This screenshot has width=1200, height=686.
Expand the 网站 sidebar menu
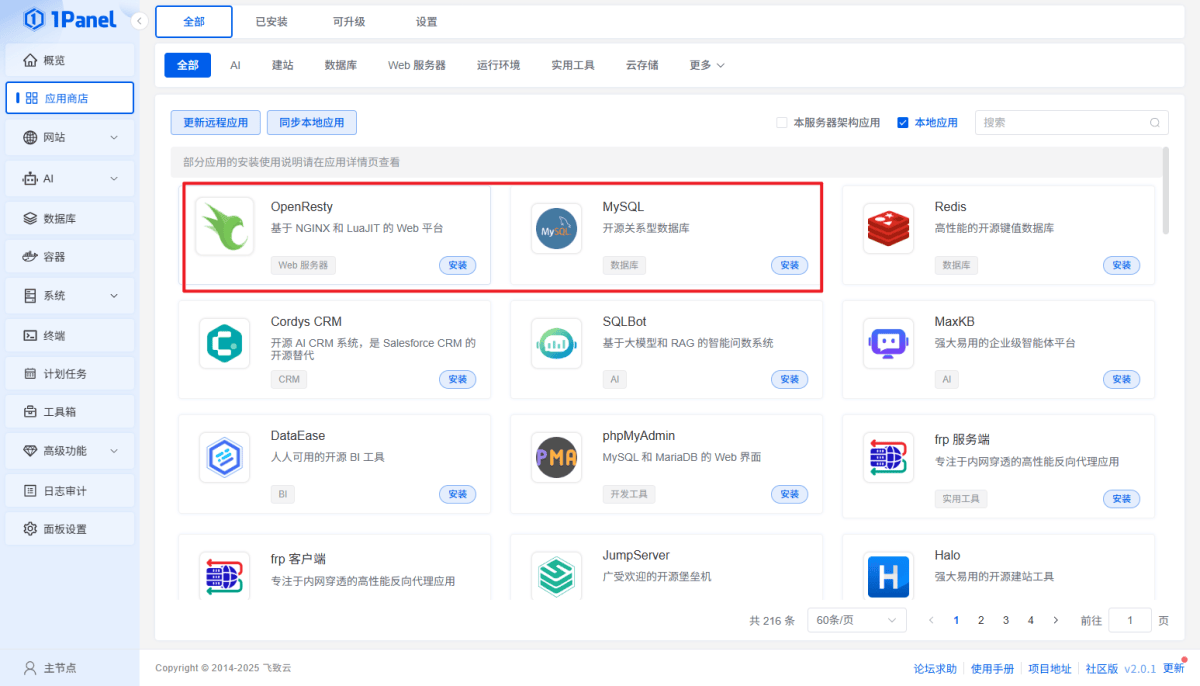point(69,137)
